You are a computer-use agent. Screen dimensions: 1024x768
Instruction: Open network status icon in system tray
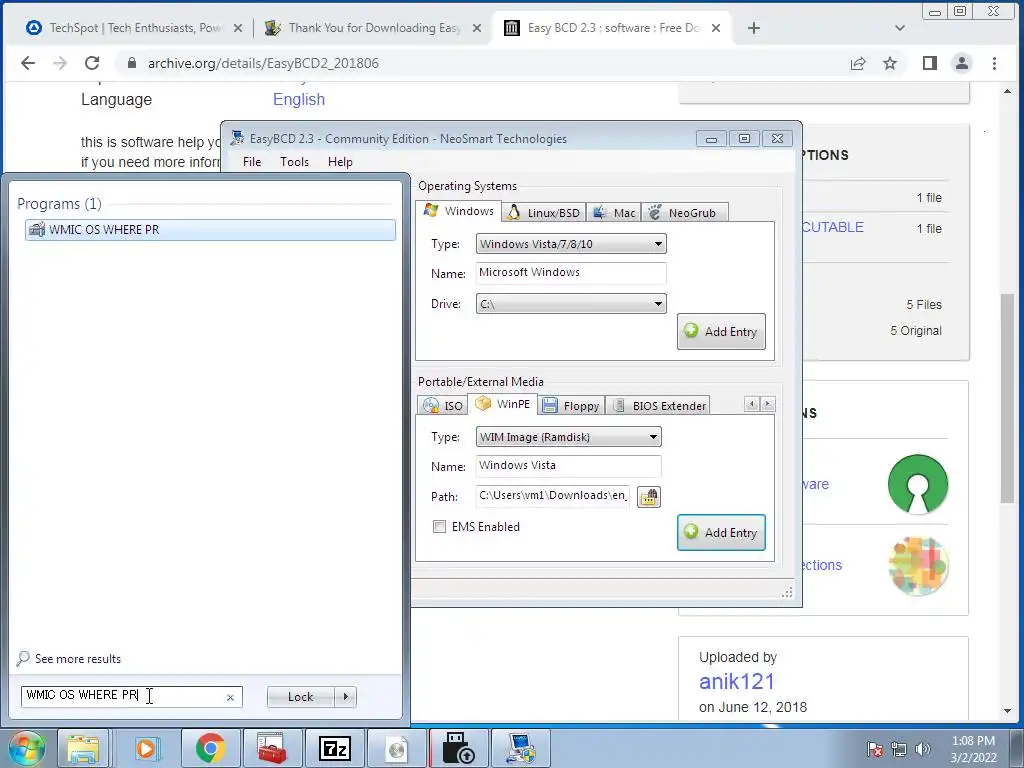(899, 748)
